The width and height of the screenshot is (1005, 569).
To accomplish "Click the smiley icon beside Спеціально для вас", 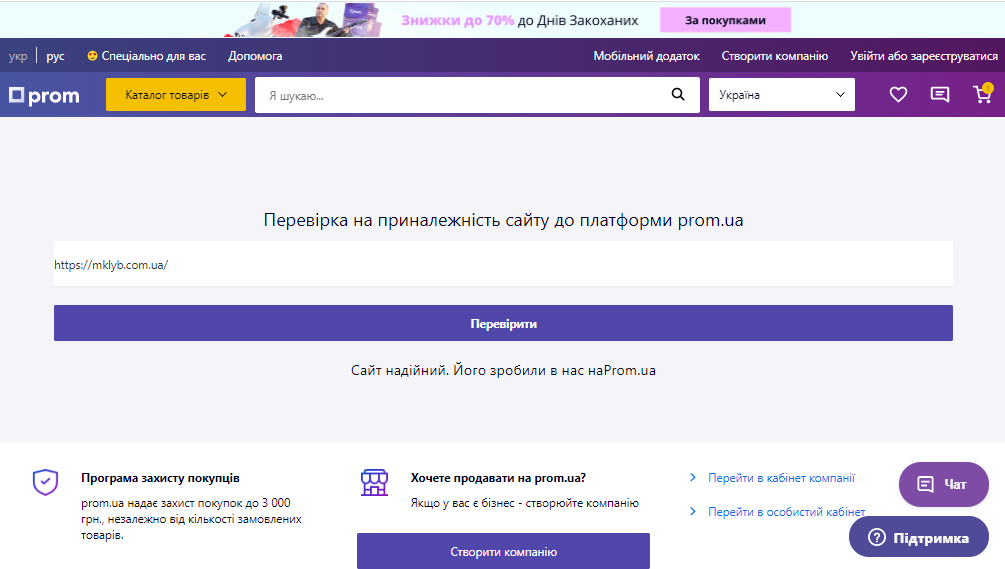I will (92, 56).
